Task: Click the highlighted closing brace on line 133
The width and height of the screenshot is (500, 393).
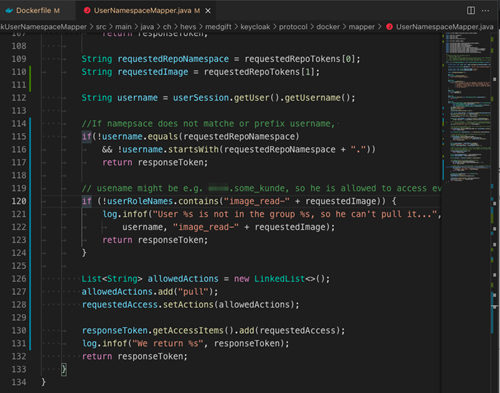Action: 64,369
